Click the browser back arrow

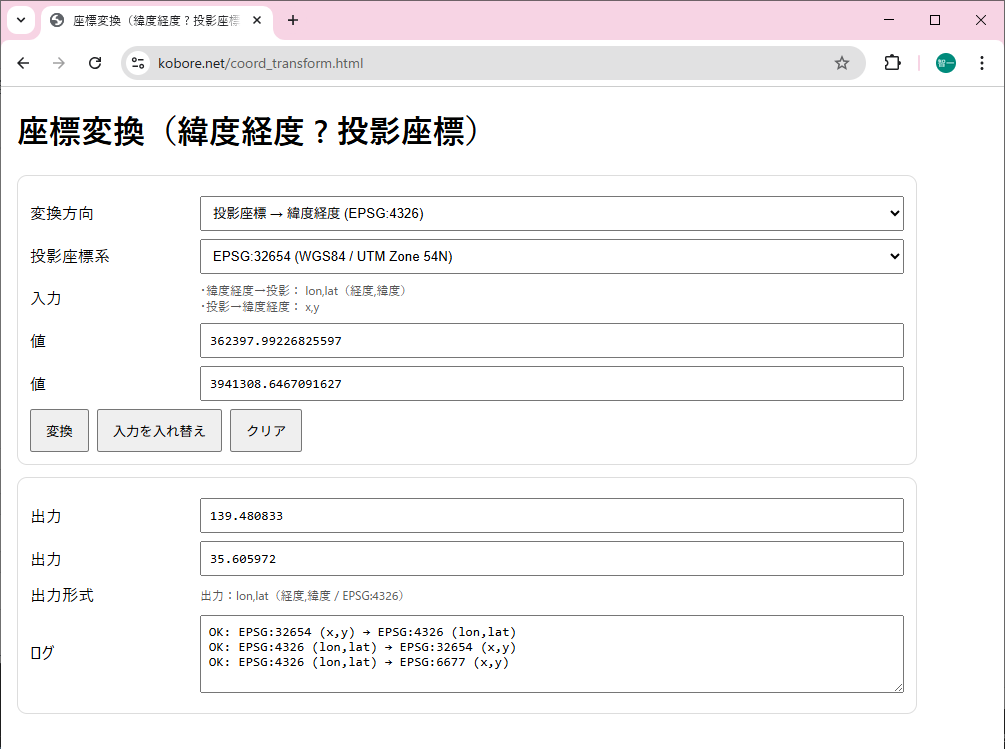coord(24,63)
